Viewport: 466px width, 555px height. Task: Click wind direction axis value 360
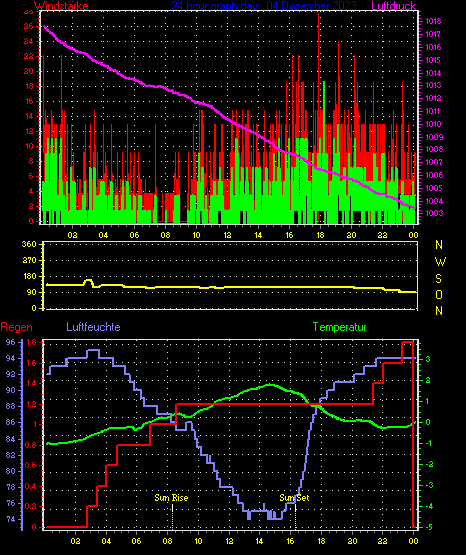[x=29, y=244]
